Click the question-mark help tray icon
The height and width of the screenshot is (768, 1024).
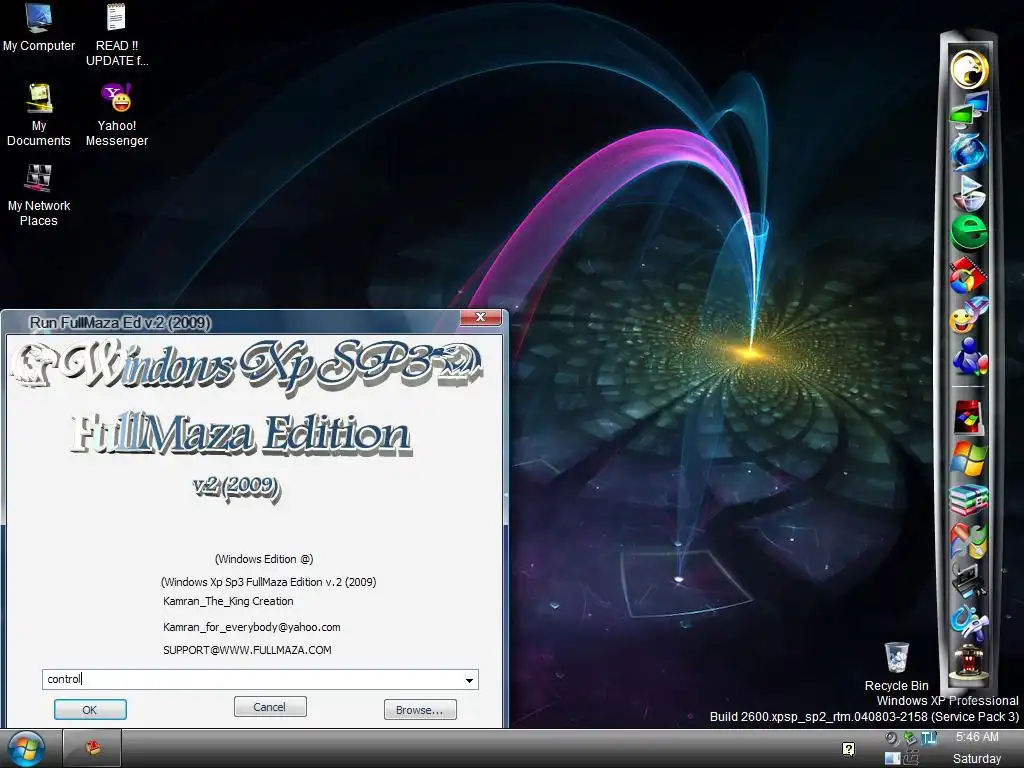pos(848,749)
